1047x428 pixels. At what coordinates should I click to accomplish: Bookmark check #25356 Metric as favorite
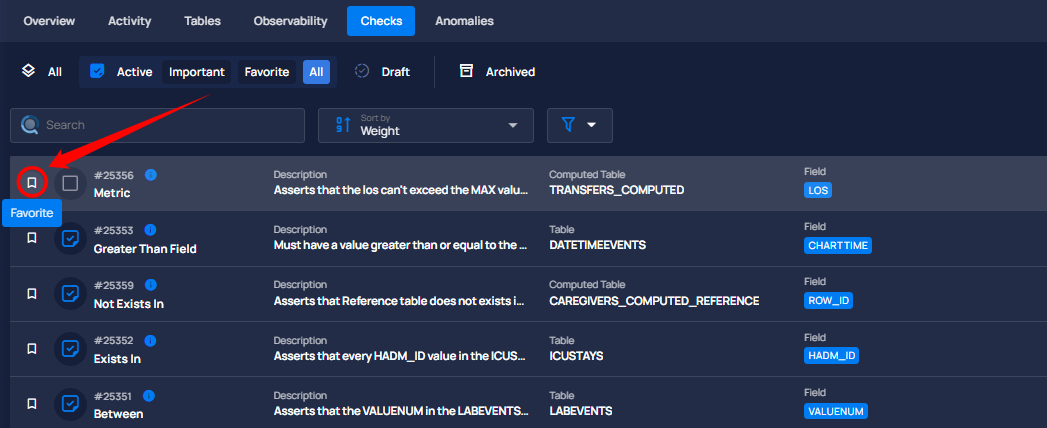(31, 183)
